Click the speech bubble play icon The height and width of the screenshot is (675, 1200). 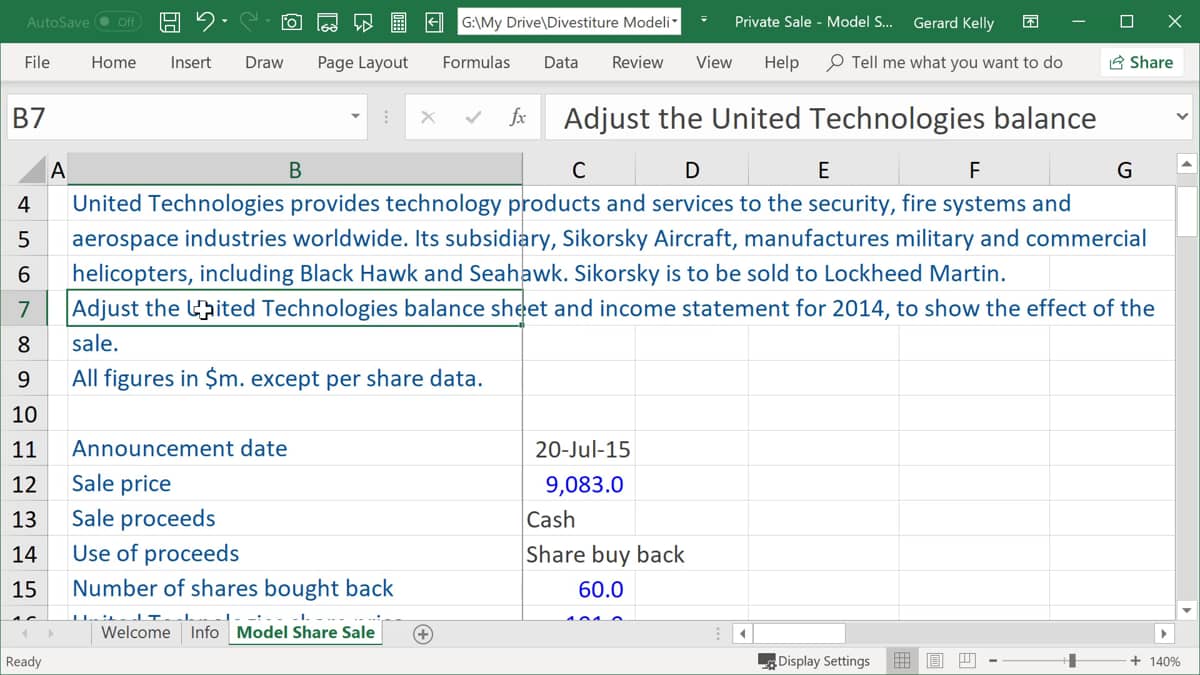[363, 21]
